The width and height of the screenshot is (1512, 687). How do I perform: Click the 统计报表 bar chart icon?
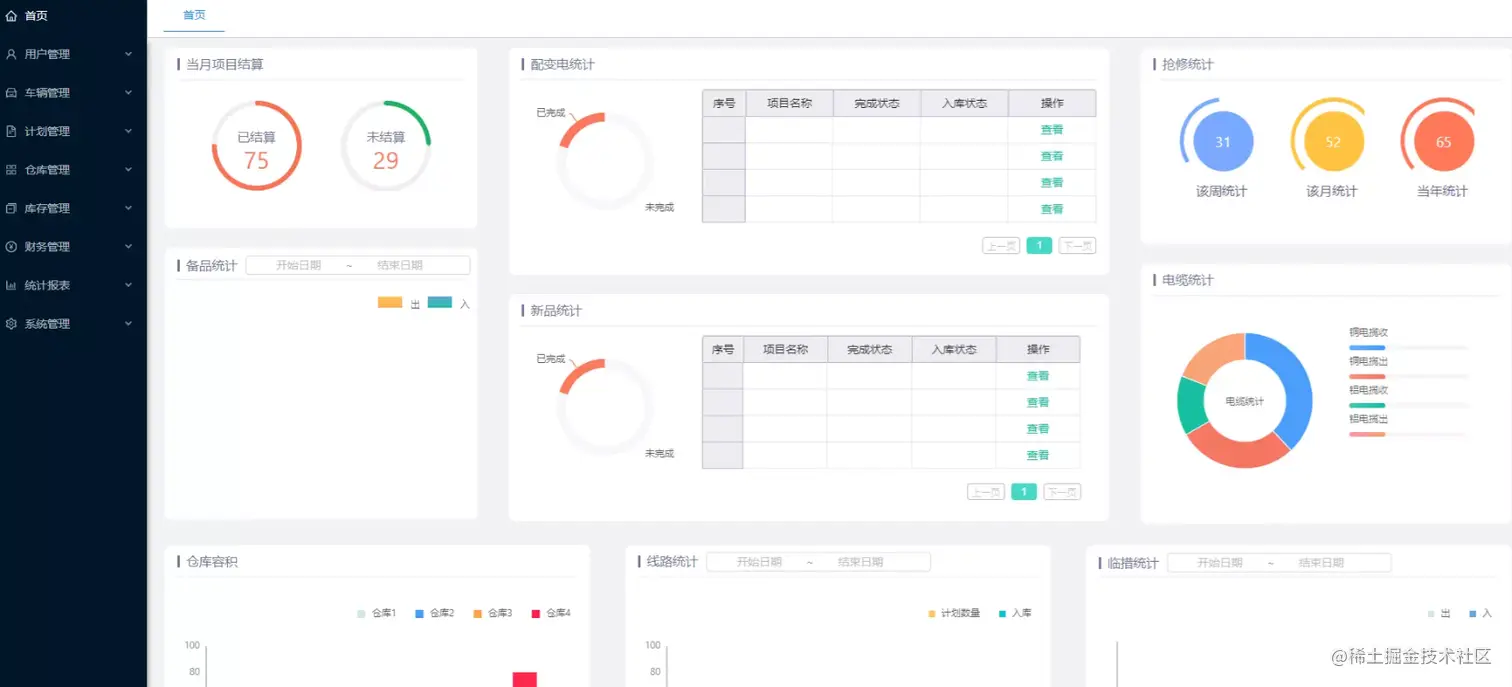[11, 285]
